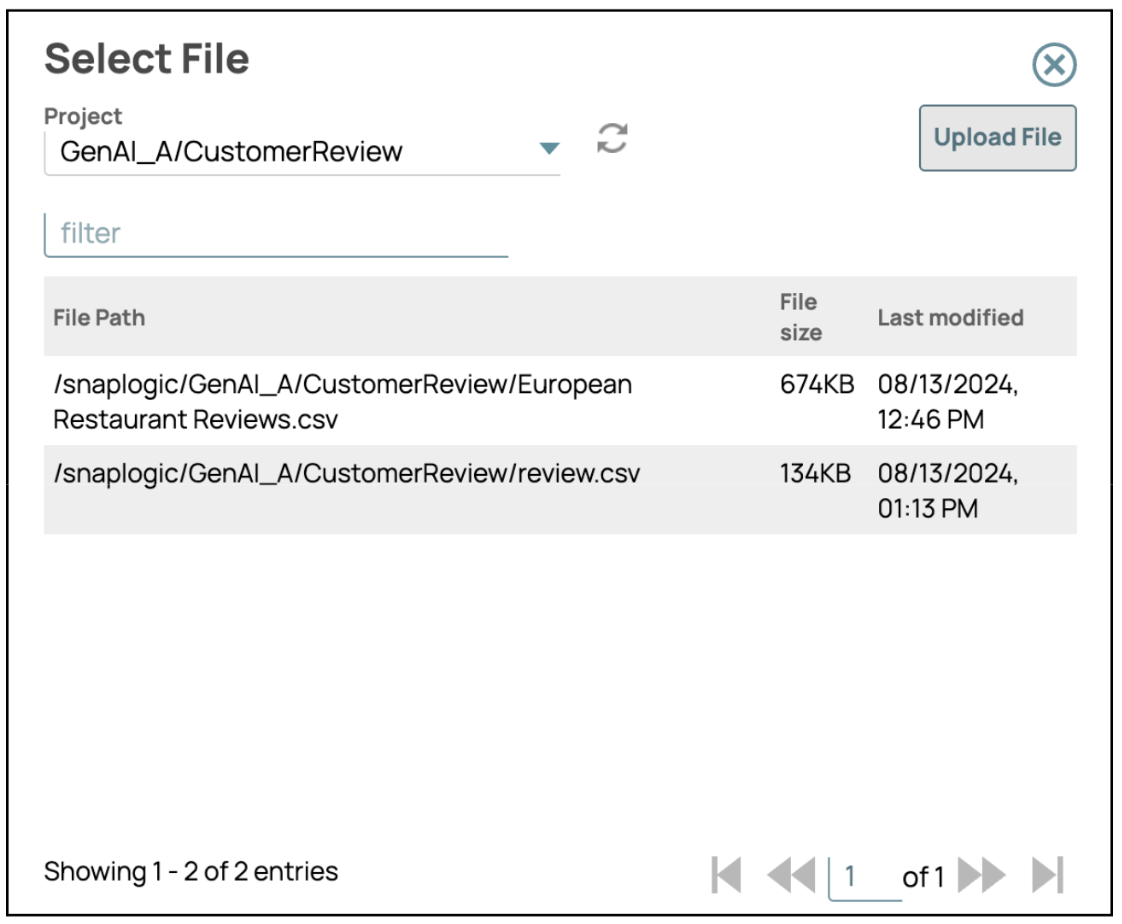Open the GenAI_A/CustomerReview project selector
The width and height of the screenshot is (1122, 924).
pyautogui.click(x=290, y=152)
